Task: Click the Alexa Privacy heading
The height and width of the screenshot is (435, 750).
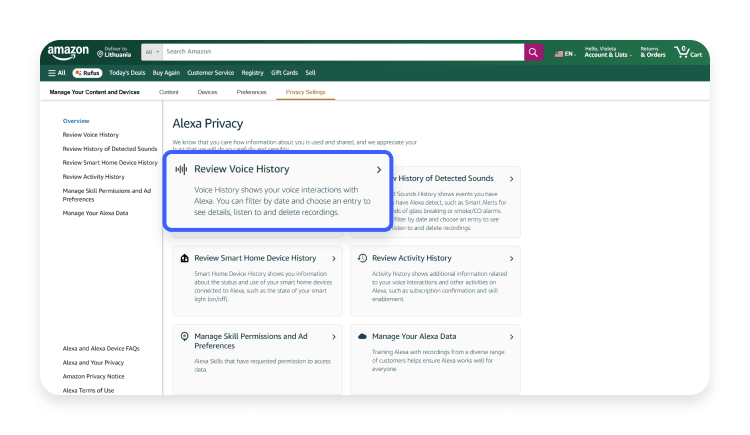Action: [208, 123]
